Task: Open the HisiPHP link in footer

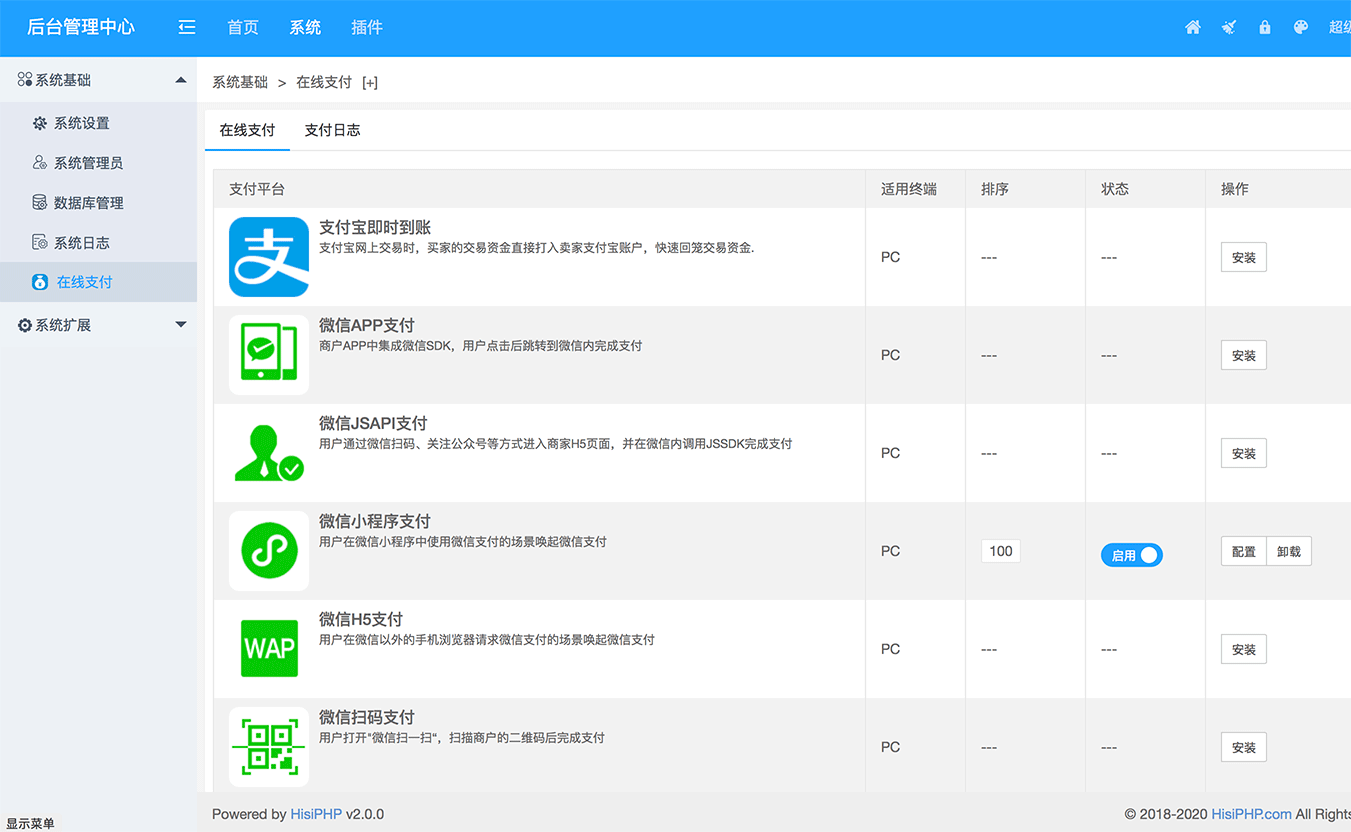Action: pos(316,814)
